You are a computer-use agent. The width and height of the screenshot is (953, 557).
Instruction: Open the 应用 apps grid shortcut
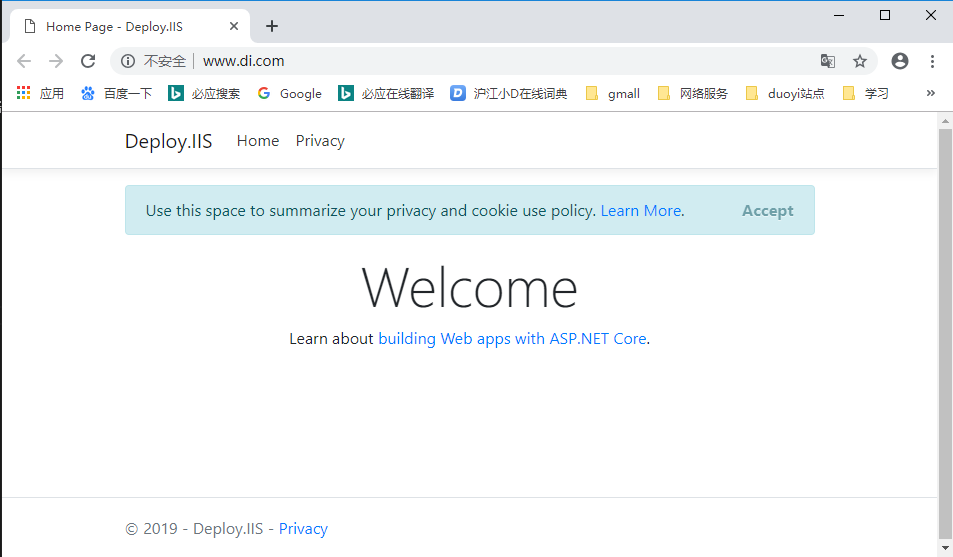click(x=40, y=93)
